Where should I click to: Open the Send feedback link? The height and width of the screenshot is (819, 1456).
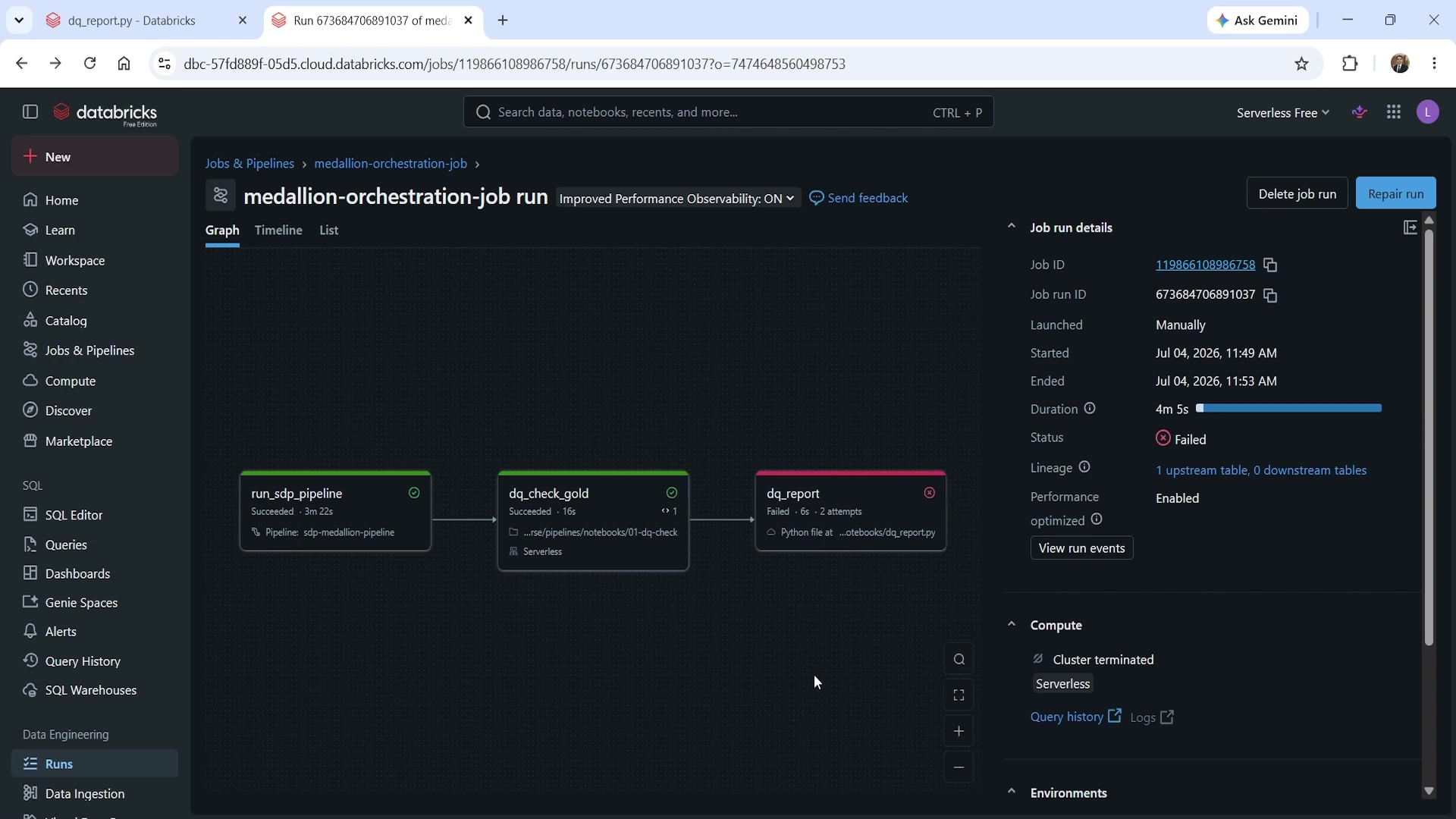858,198
